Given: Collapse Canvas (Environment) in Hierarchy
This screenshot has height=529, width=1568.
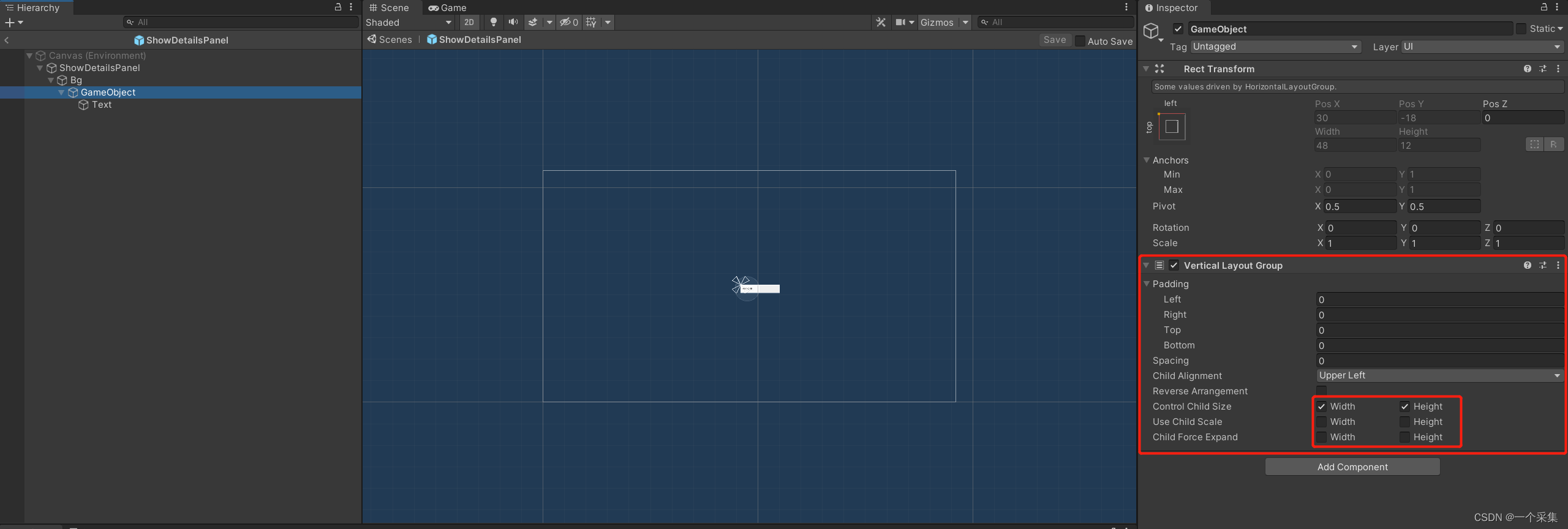Looking at the screenshot, I should click(x=29, y=55).
